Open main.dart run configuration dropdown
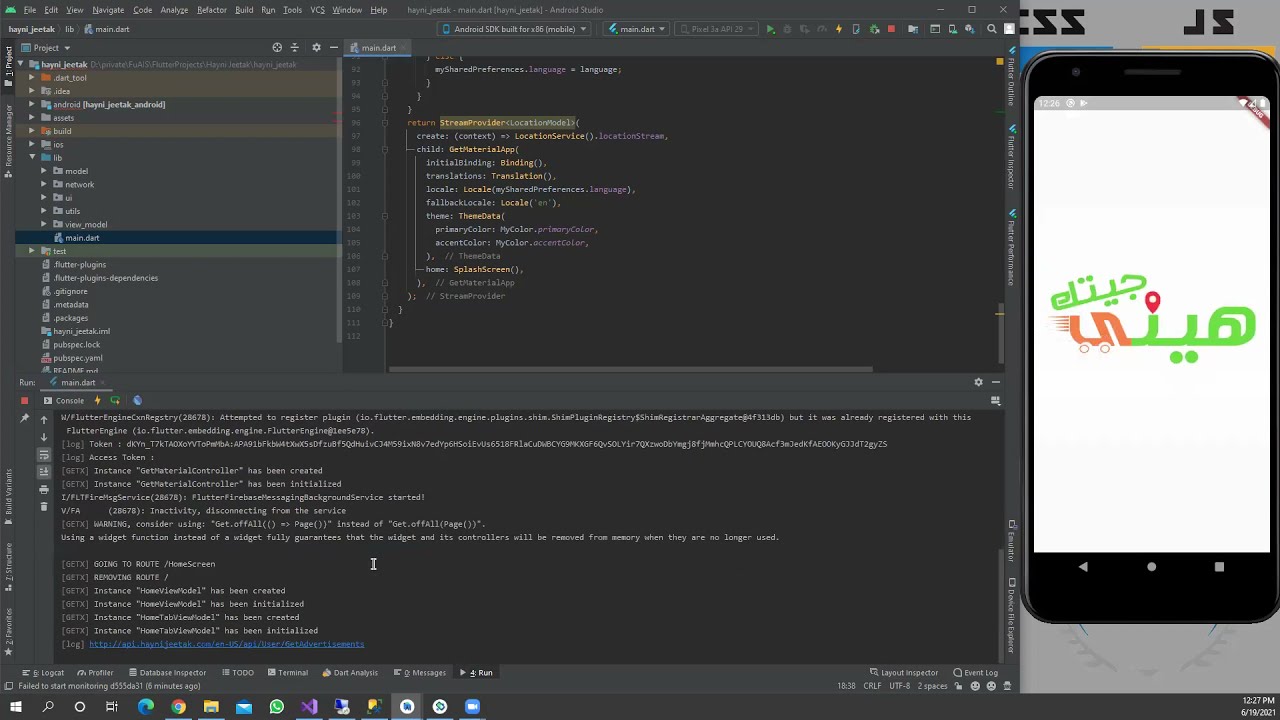This screenshot has width=1280, height=720. coord(637,29)
